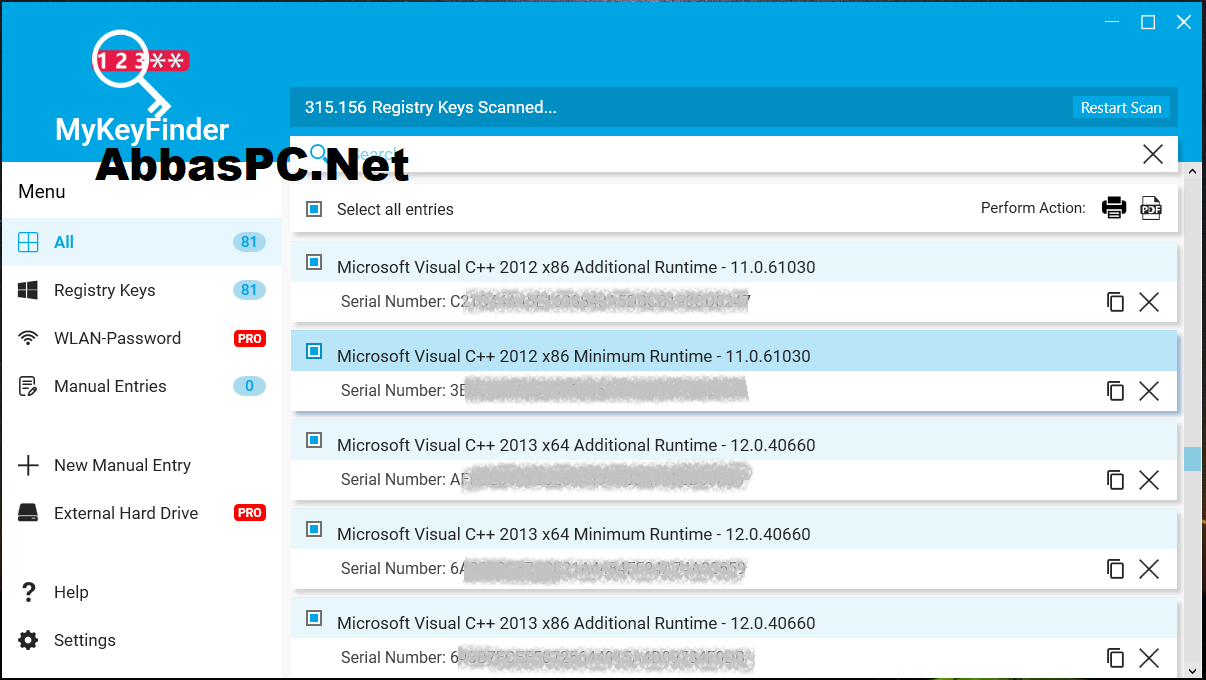
Task: Click the 0 count badge beside Manual Entries
Action: coord(249,386)
